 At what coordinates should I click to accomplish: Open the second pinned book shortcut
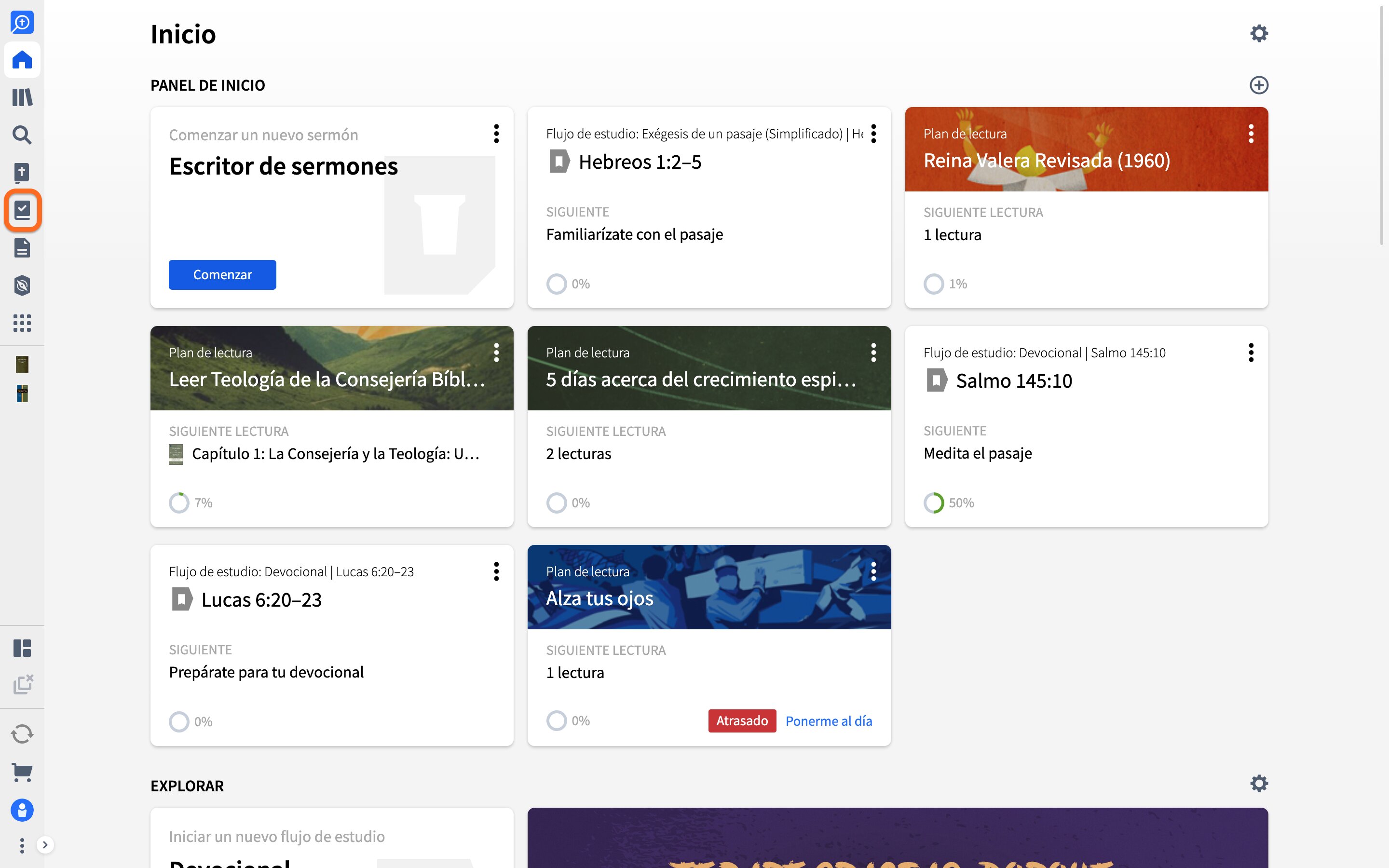[22, 393]
